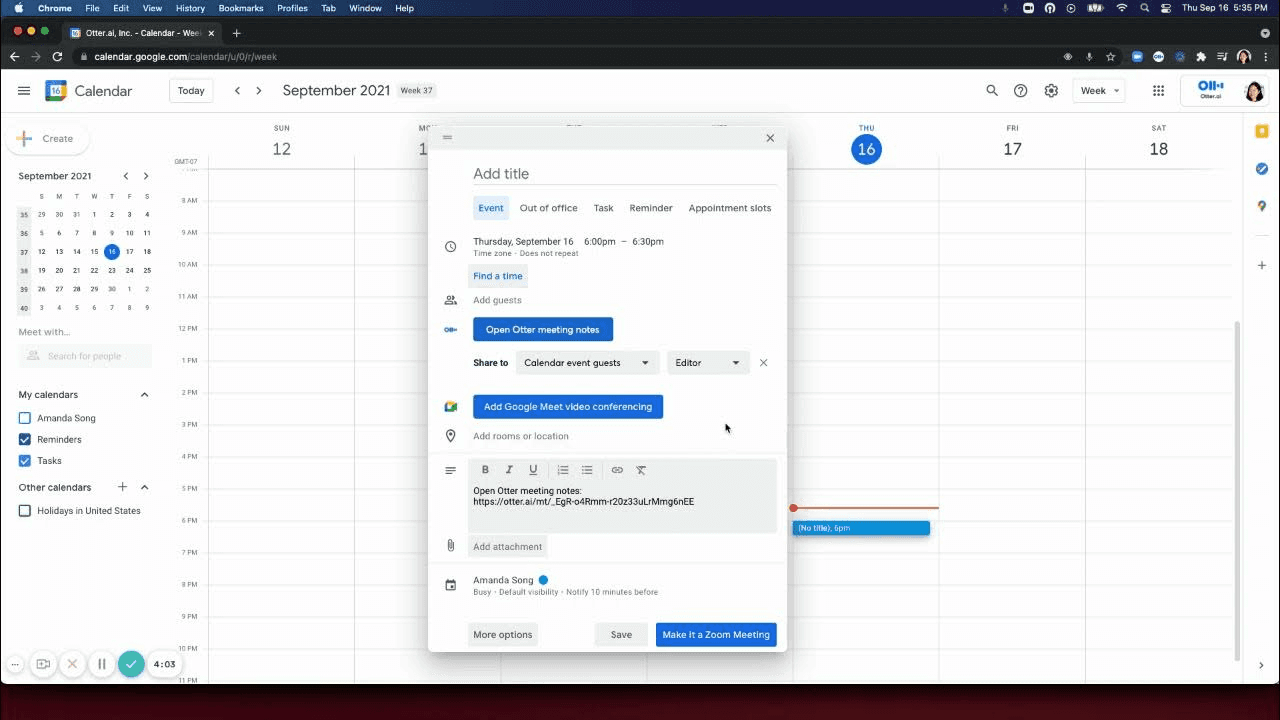Viewport: 1280px width, 720px height.
Task: Go to next week arrow in header
Action: [x=259, y=90]
